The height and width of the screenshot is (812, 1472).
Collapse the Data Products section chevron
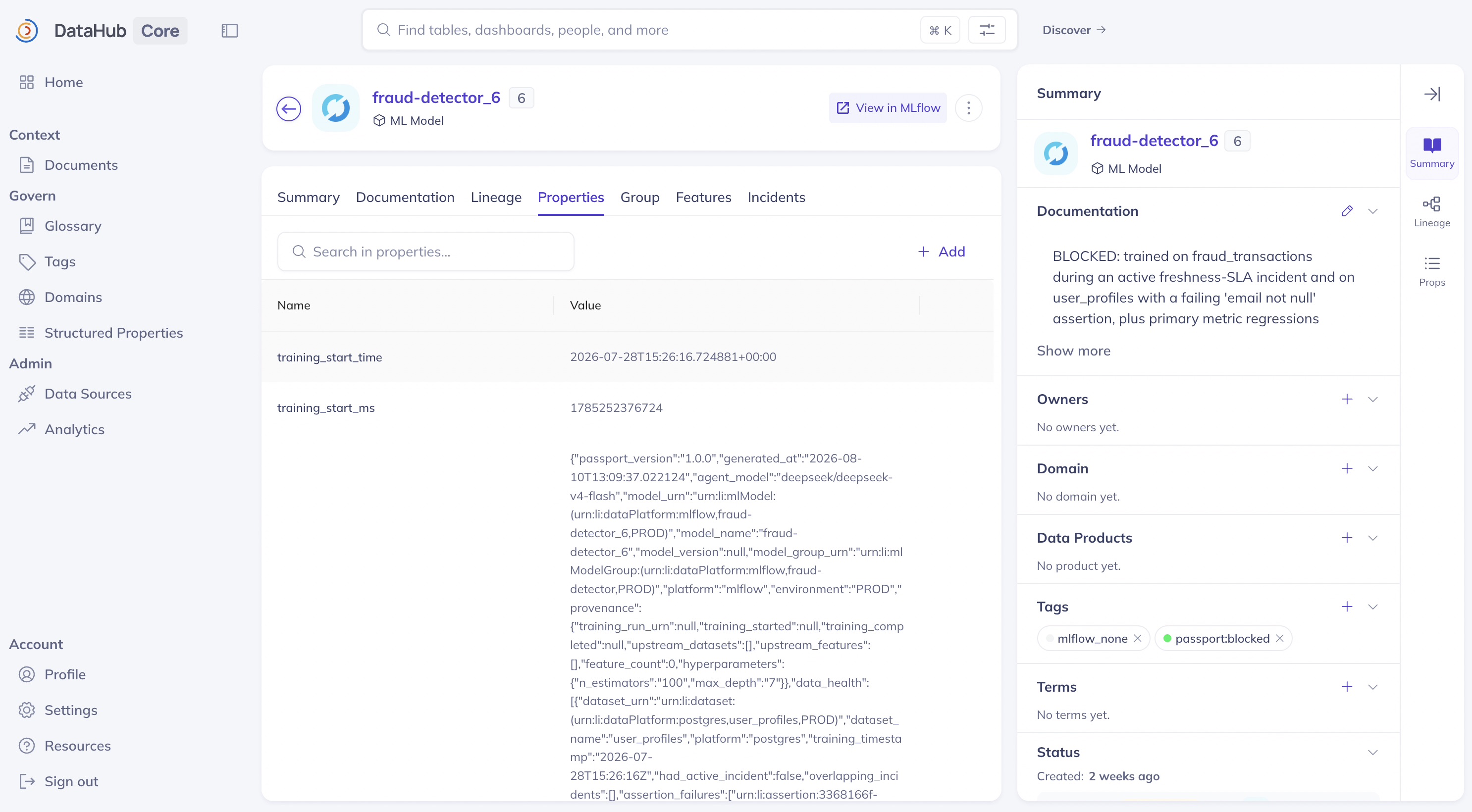coord(1372,538)
